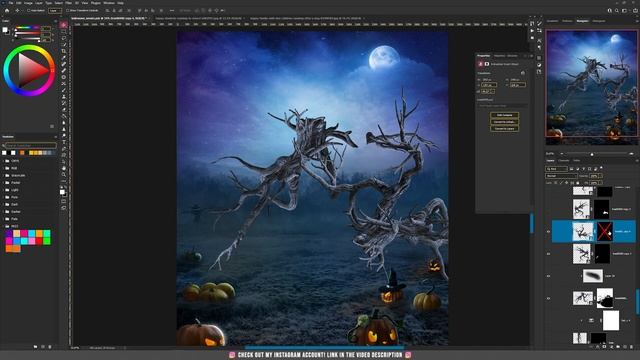
Task: Select the red swatch in swatches grid
Action: click(x=39, y=241)
